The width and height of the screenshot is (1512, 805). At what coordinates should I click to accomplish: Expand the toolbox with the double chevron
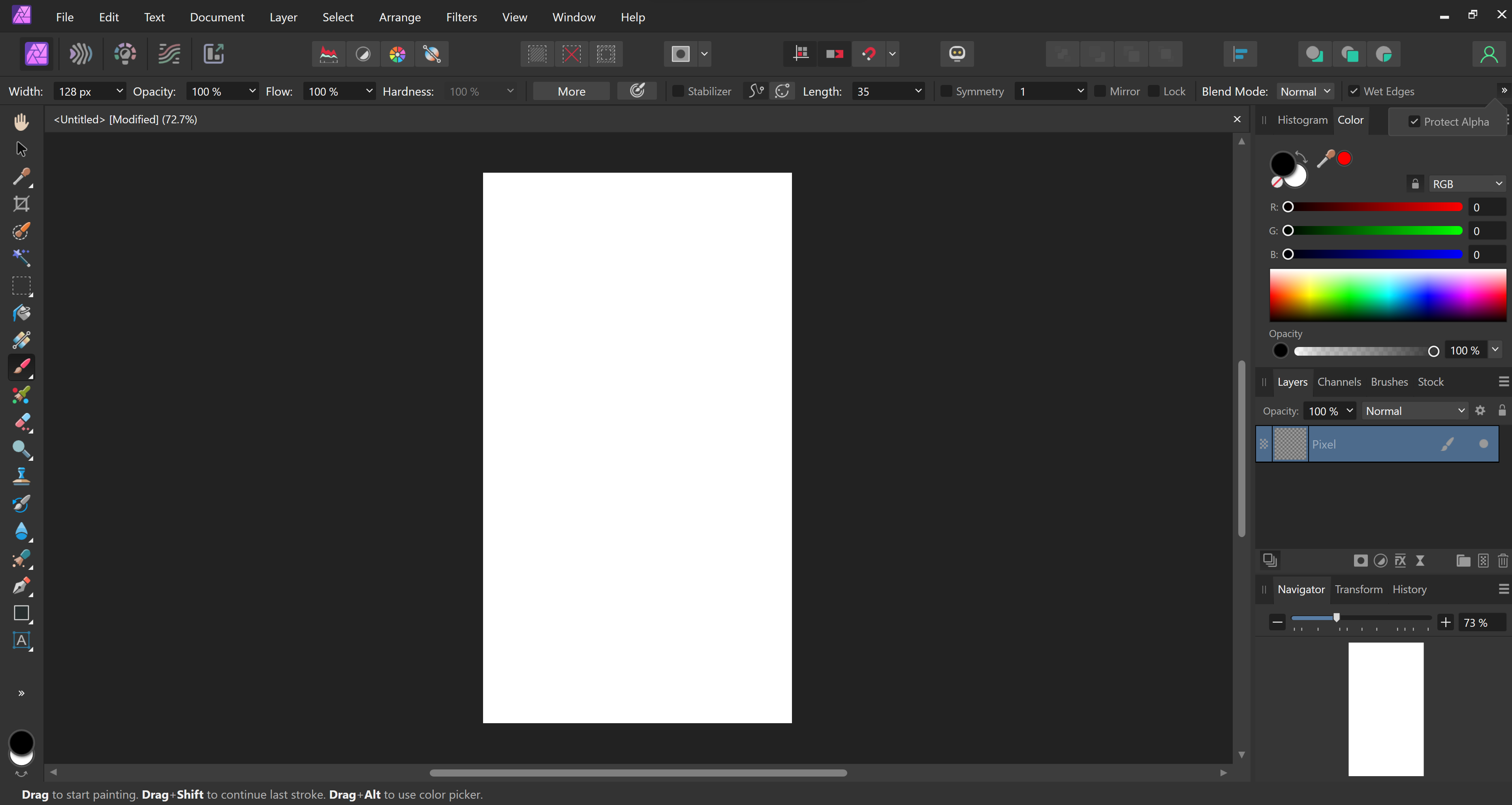(22, 693)
